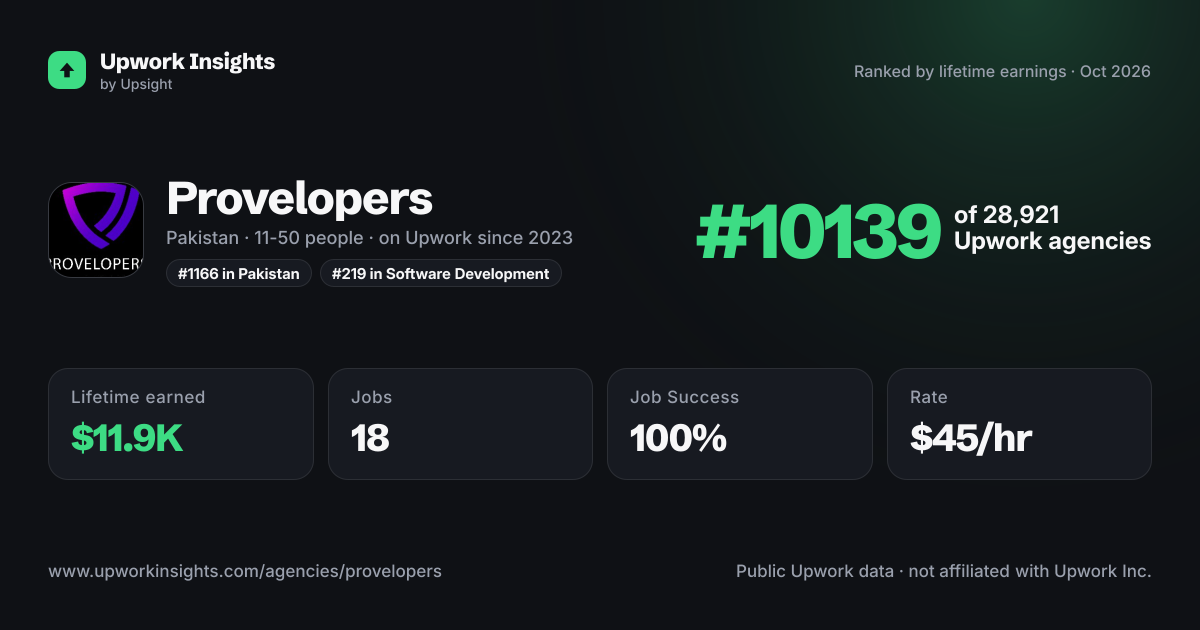Click the "by Upsight" subtitle
The image size is (1200, 630).
click(x=136, y=85)
